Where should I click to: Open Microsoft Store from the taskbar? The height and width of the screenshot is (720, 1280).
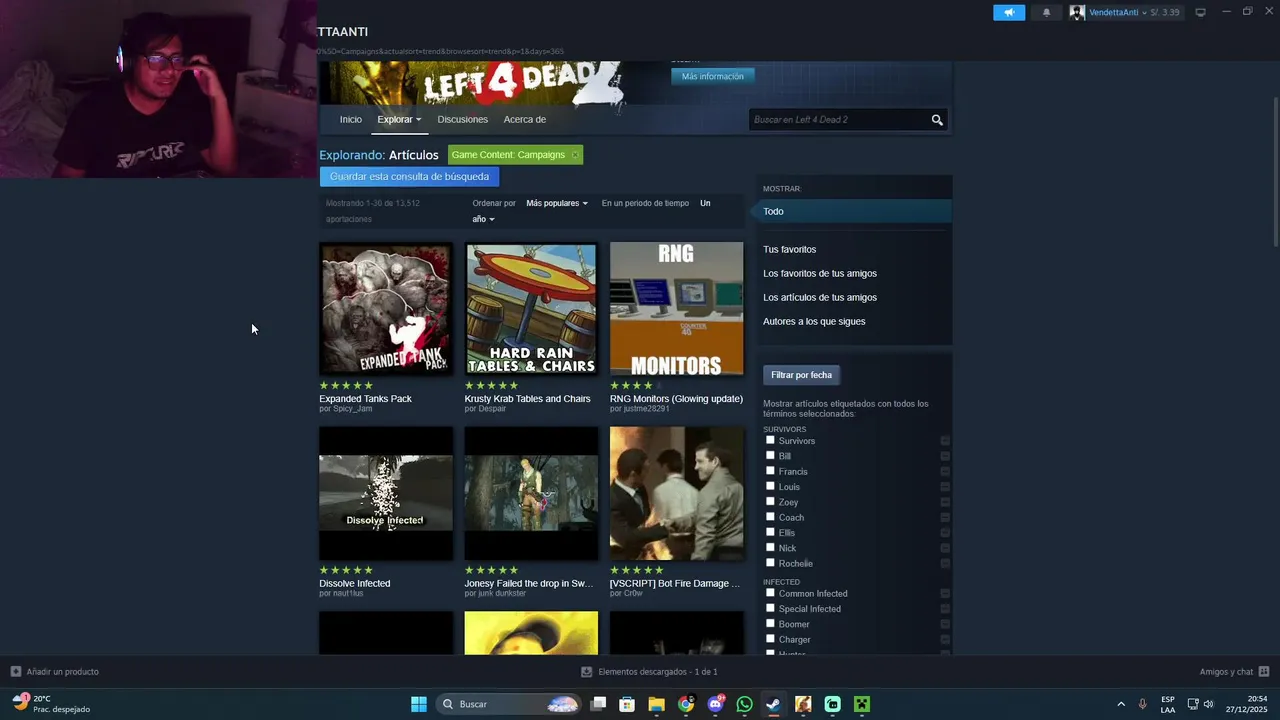coord(627,704)
